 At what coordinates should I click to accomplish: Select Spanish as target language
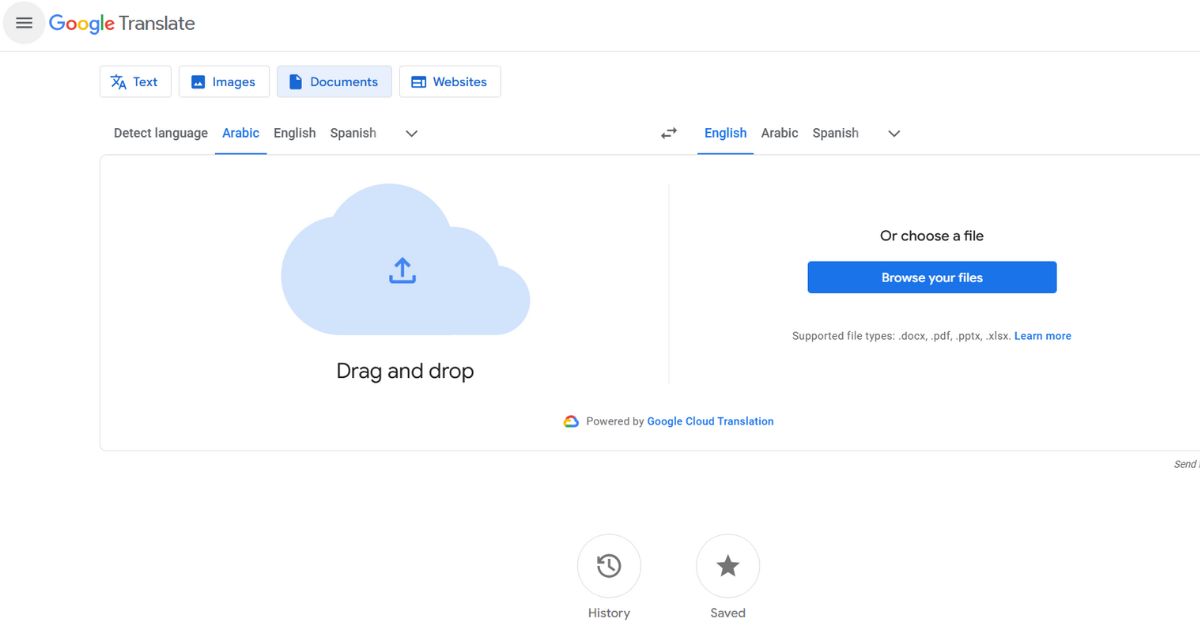point(835,133)
